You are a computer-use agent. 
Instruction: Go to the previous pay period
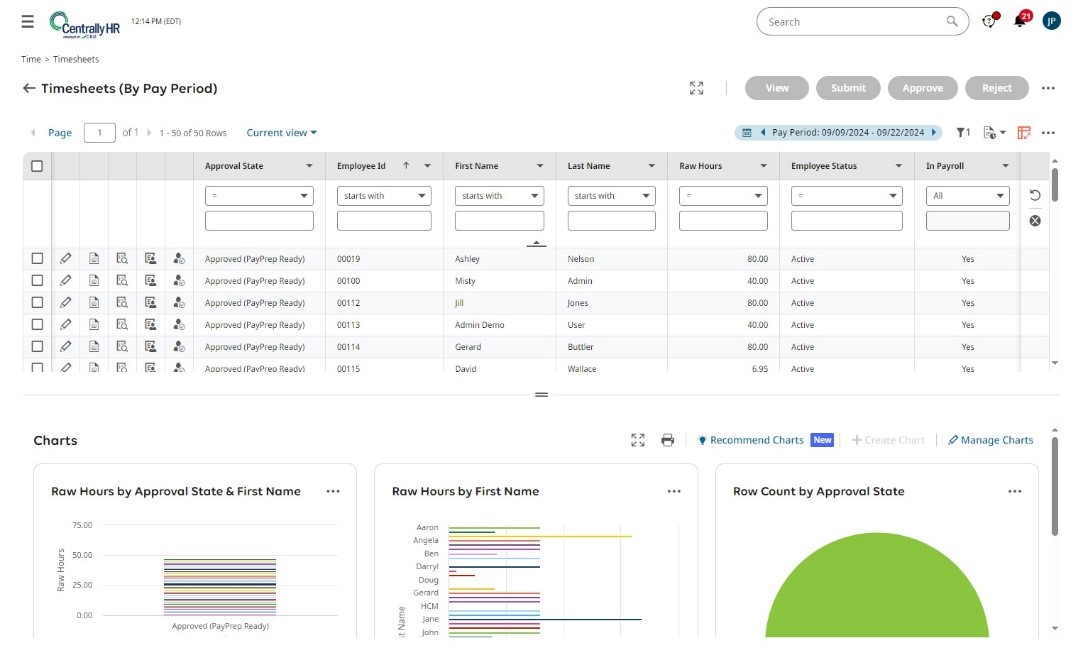(763, 133)
